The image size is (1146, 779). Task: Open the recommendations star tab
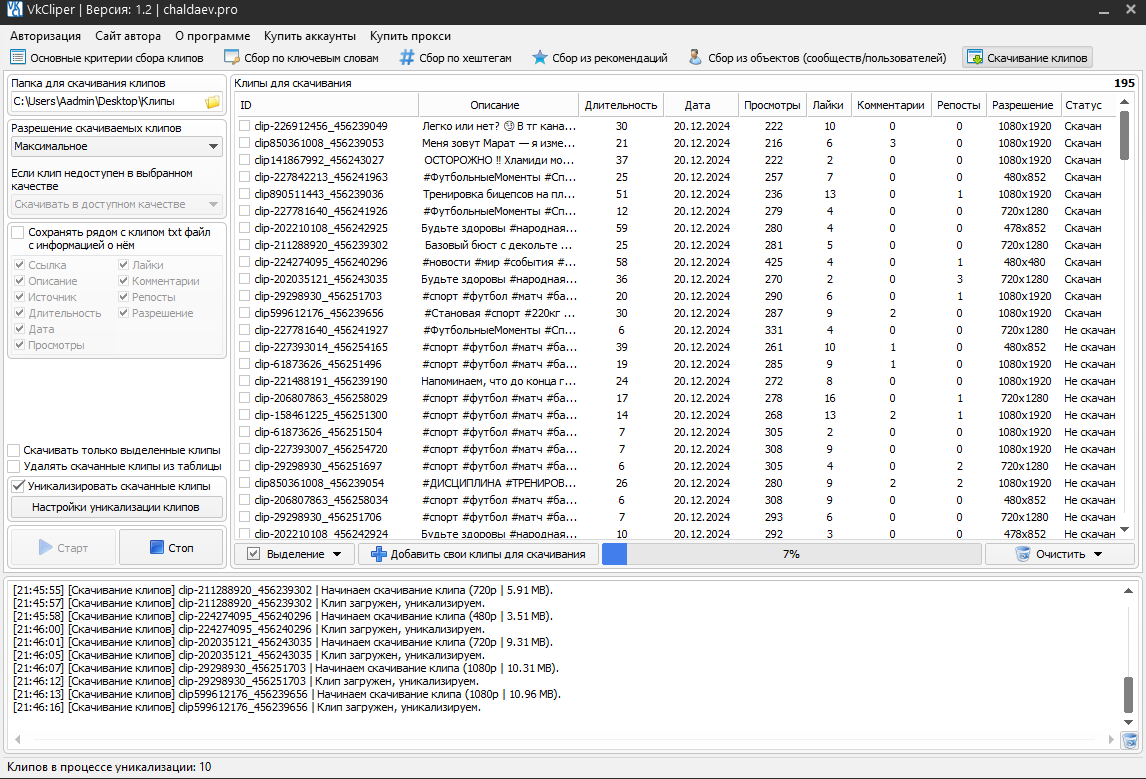540,58
